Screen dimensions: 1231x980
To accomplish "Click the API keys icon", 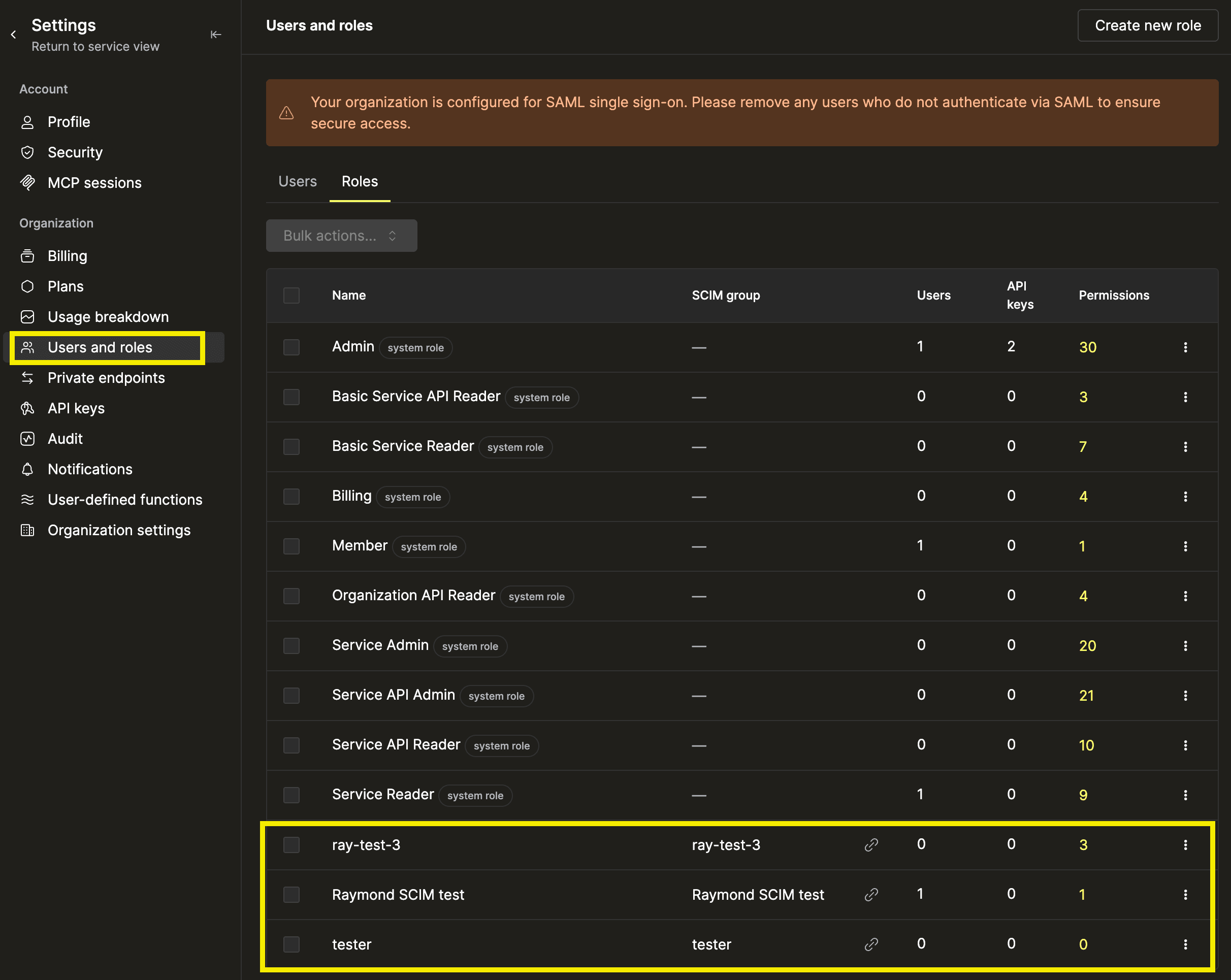I will 27,408.
